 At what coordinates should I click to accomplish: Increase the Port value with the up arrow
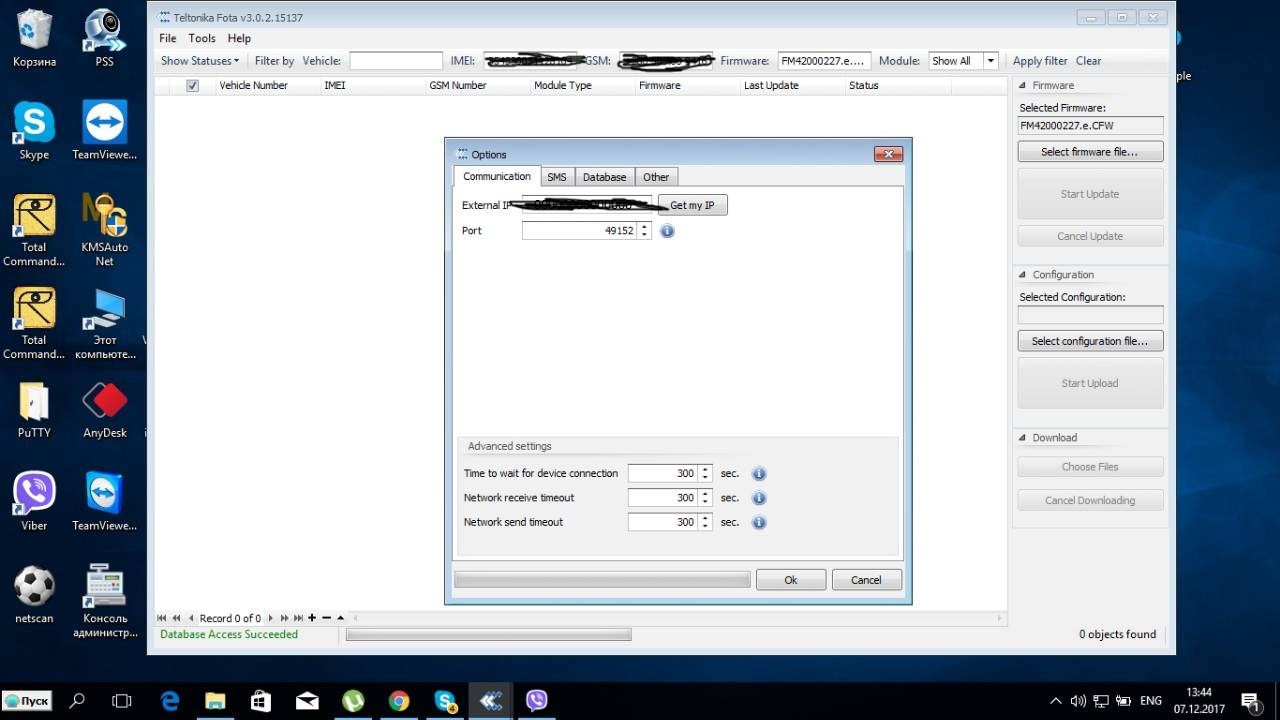(644, 227)
